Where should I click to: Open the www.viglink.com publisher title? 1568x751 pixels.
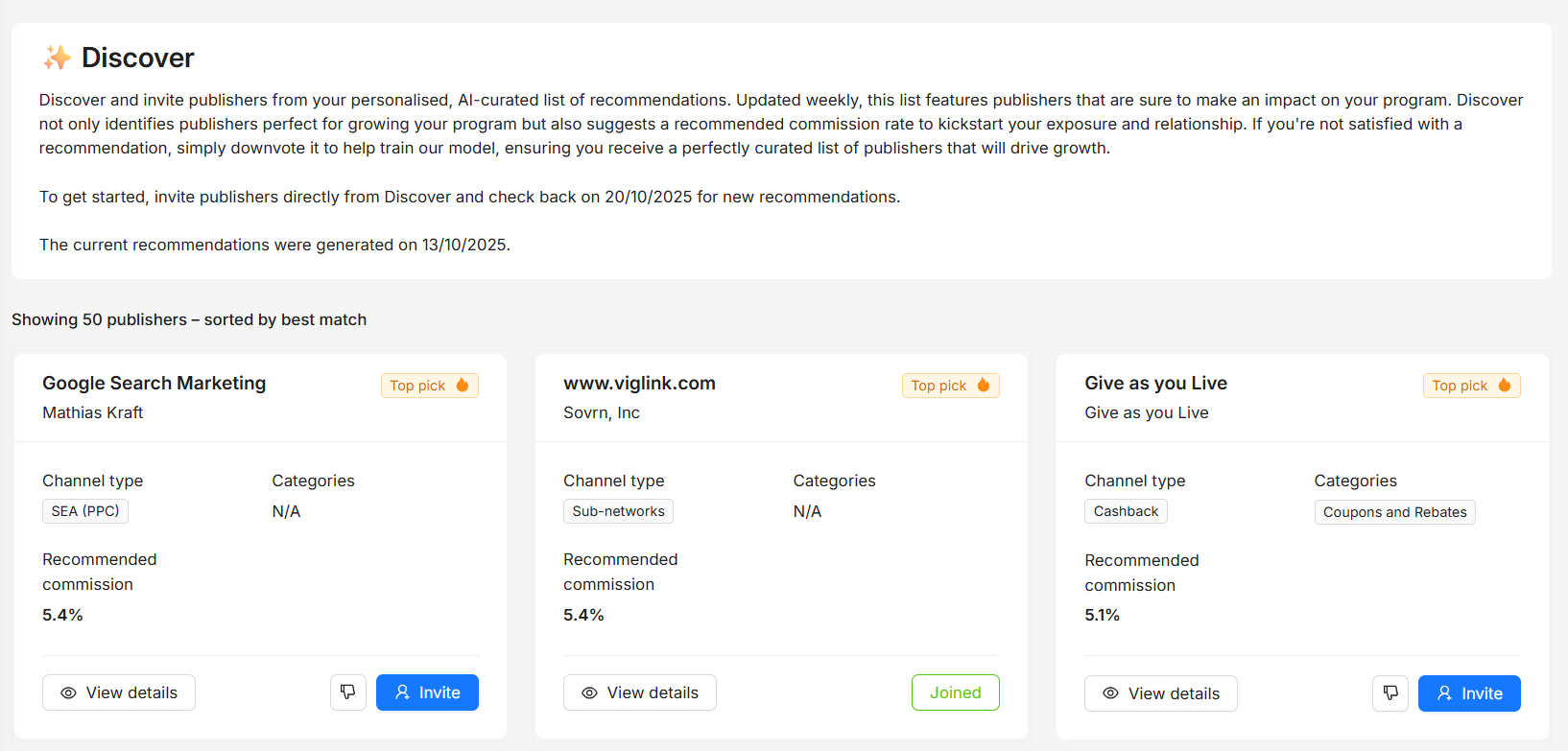[639, 383]
